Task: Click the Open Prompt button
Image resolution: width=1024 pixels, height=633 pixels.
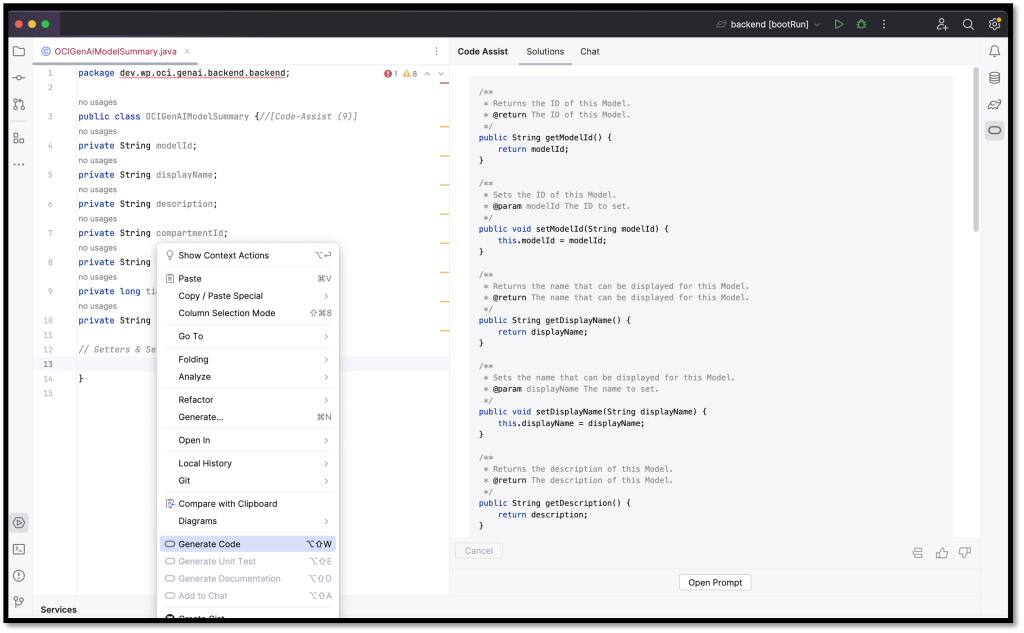Action: pos(714,582)
